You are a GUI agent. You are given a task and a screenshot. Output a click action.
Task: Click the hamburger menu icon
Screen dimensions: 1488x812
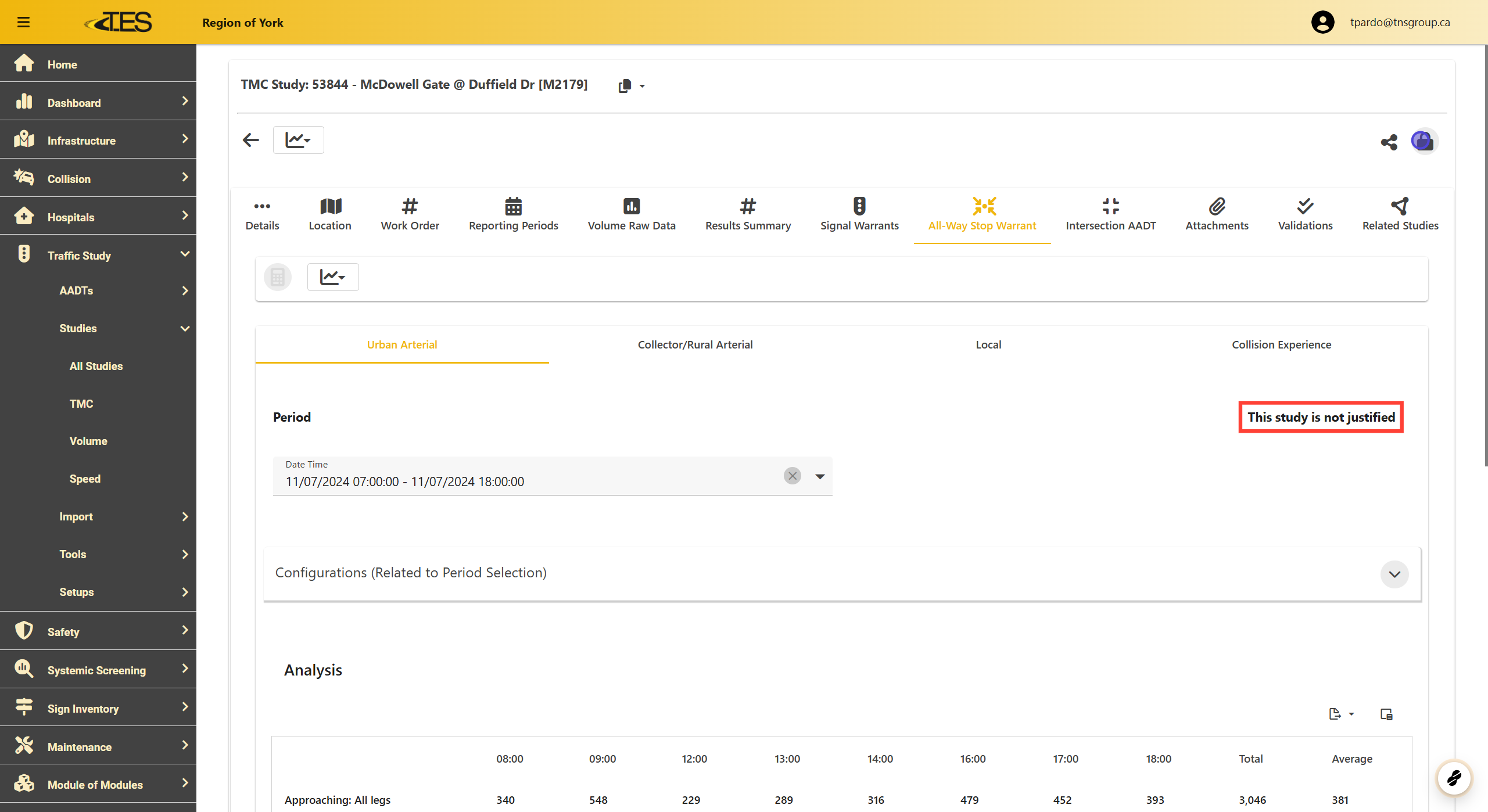(x=23, y=22)
